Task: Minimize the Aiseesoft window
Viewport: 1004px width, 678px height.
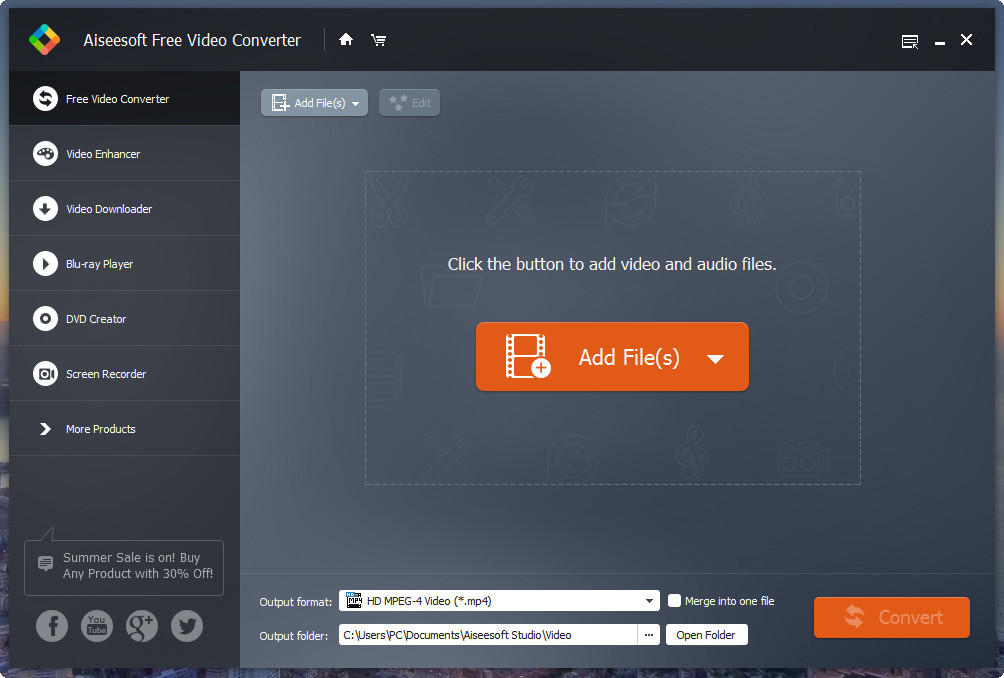Action: tap(939, 43)
